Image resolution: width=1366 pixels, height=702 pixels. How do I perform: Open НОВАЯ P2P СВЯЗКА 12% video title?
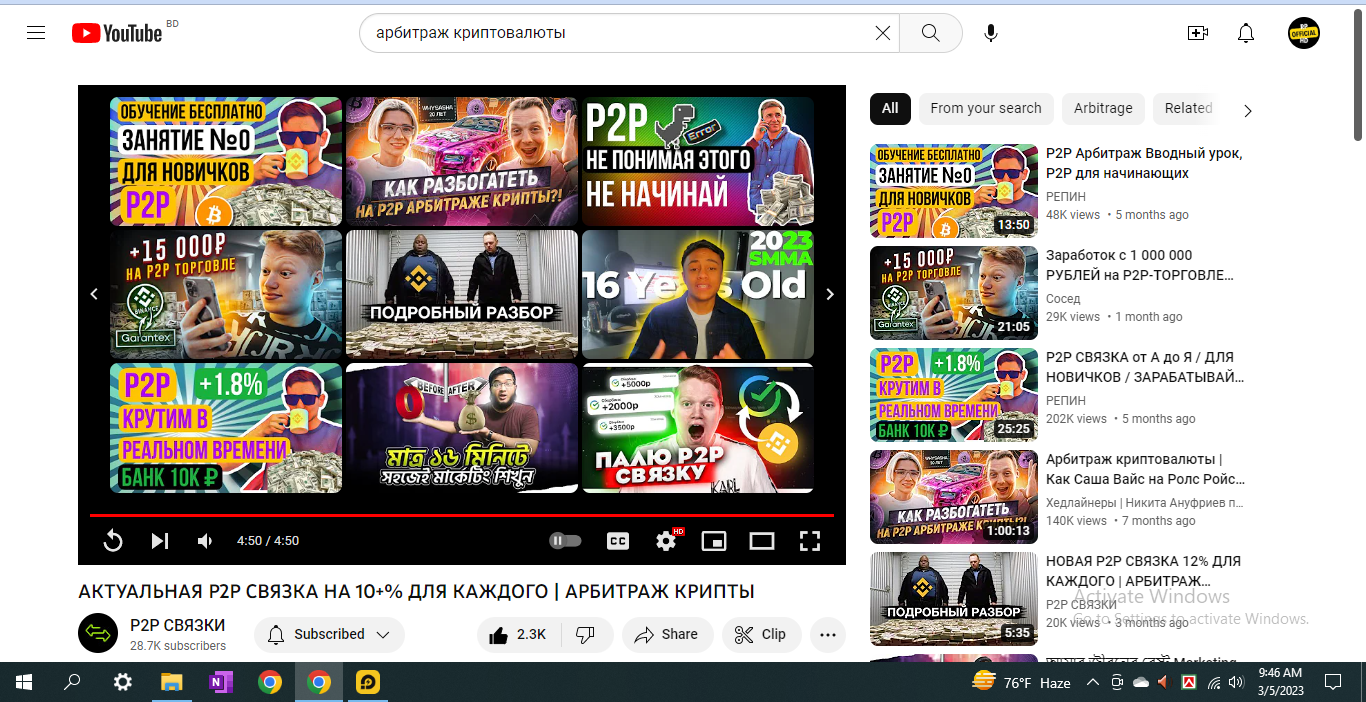click(x=1143, y=571)
